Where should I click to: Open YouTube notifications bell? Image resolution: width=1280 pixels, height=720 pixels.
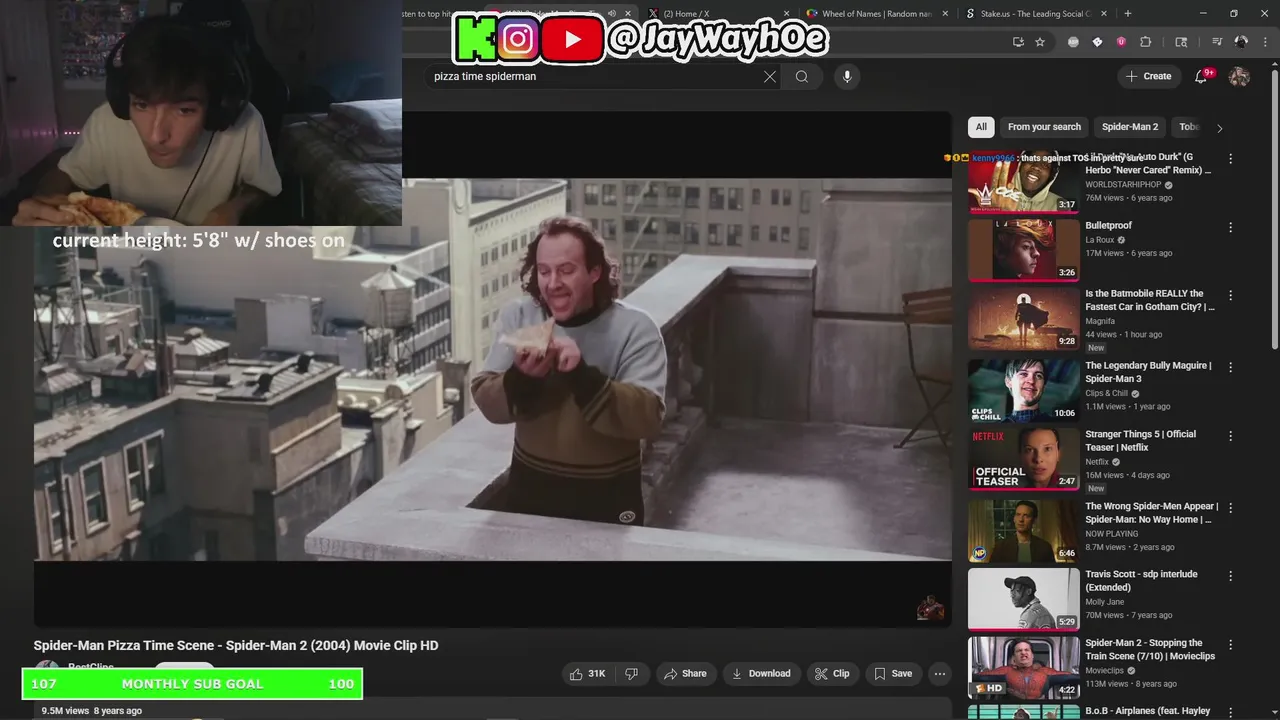click(x=1202, y=76)
